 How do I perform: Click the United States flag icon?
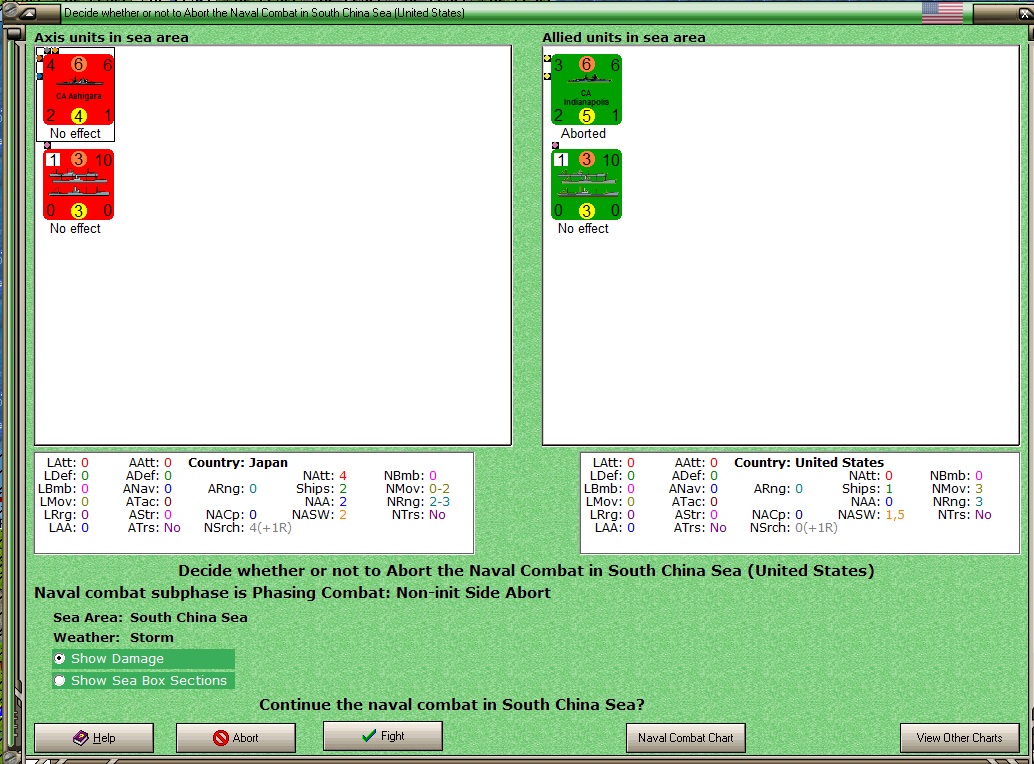pyautogui.click(x=942, y=13)
